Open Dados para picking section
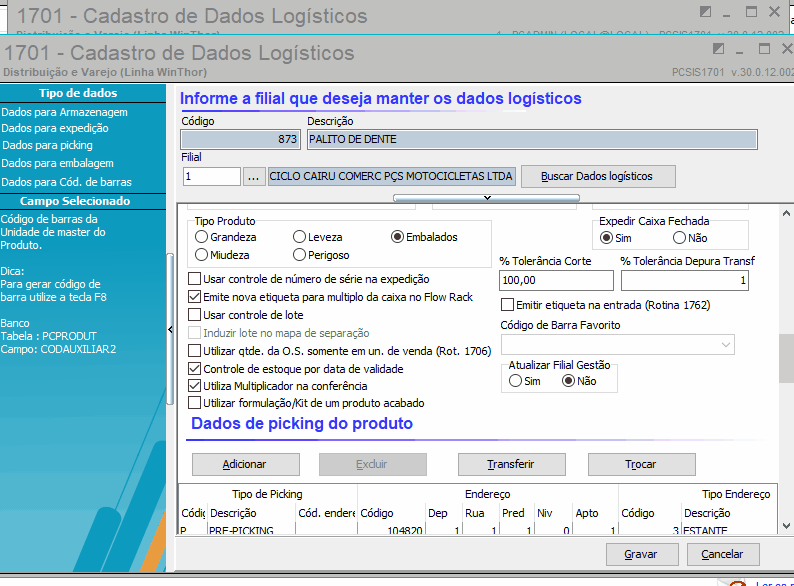Screen dimensions: 794x586 [x=48, y=145]
